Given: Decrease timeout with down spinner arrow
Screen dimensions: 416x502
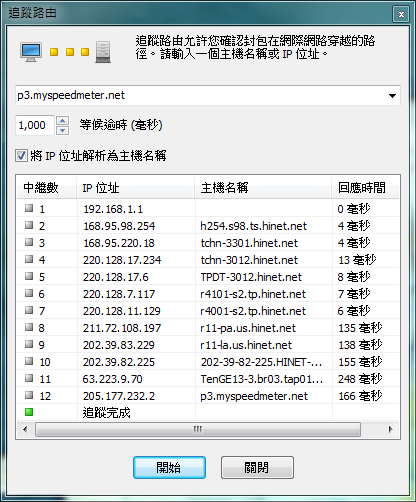Looking at the screenshot, I should coord(63,130).
